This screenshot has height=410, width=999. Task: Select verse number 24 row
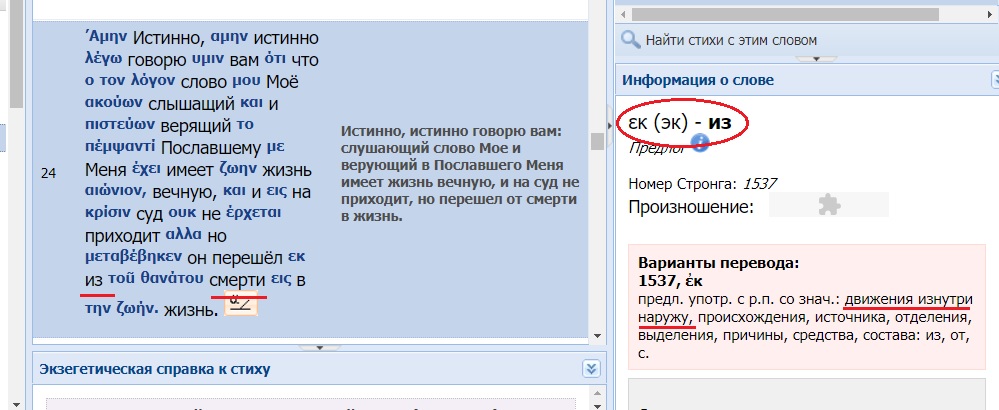click(48, 173)
